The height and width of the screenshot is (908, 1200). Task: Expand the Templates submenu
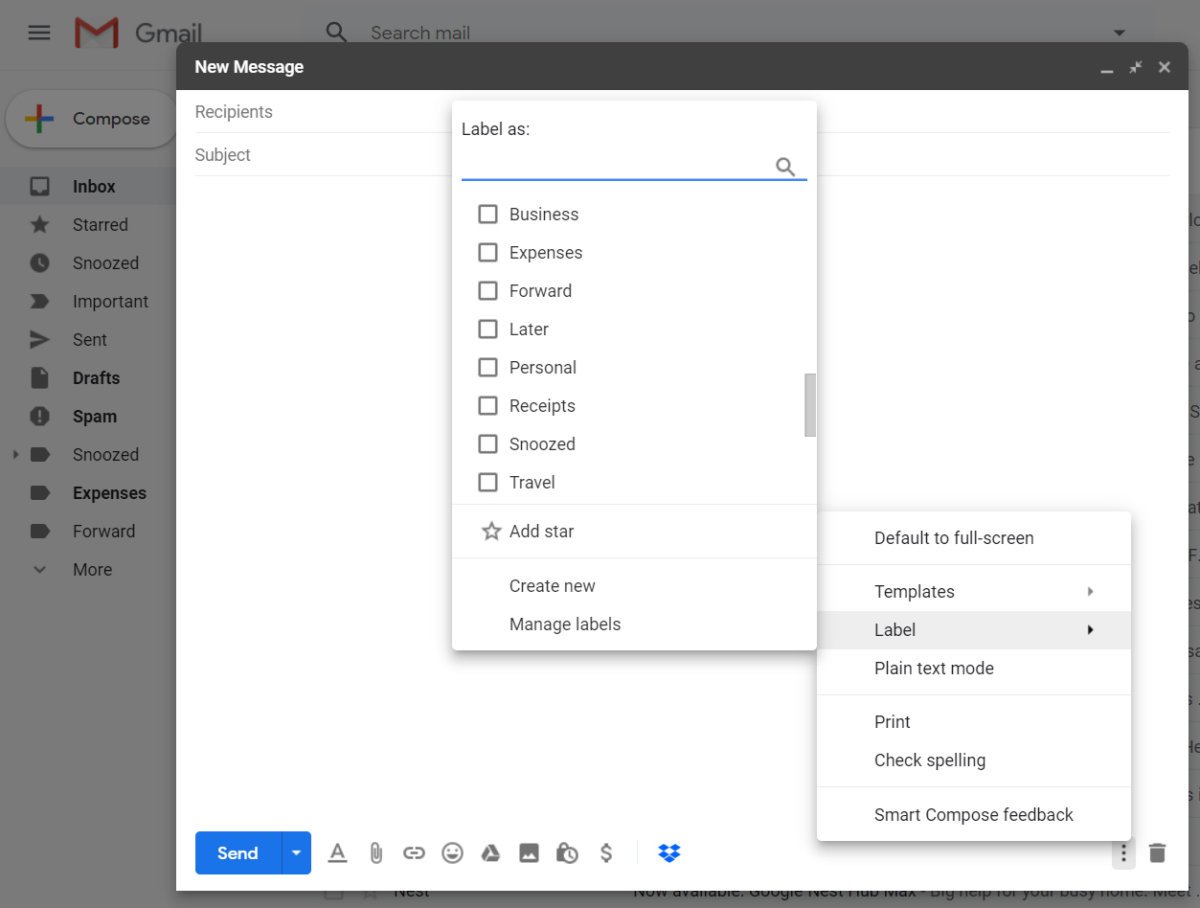coord(914,591)
